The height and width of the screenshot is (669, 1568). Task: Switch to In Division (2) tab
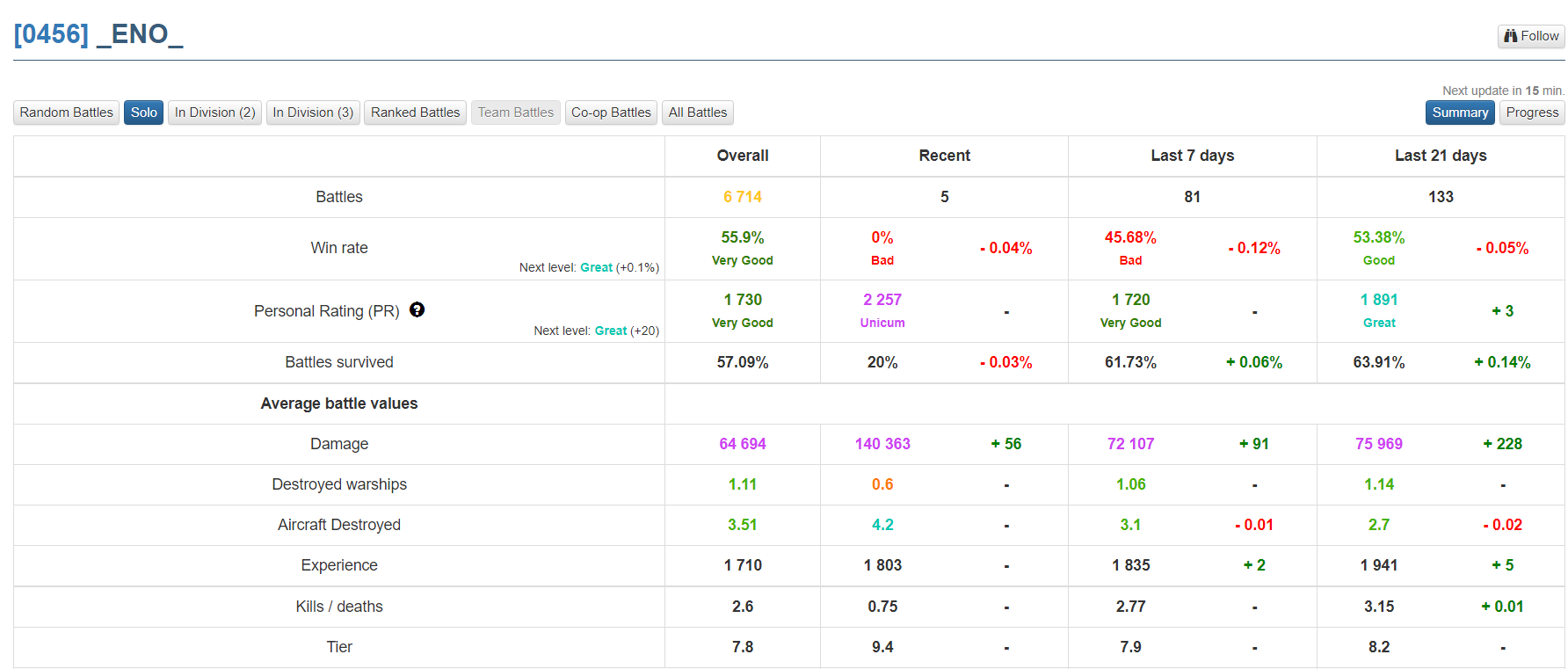coord(214,113)
